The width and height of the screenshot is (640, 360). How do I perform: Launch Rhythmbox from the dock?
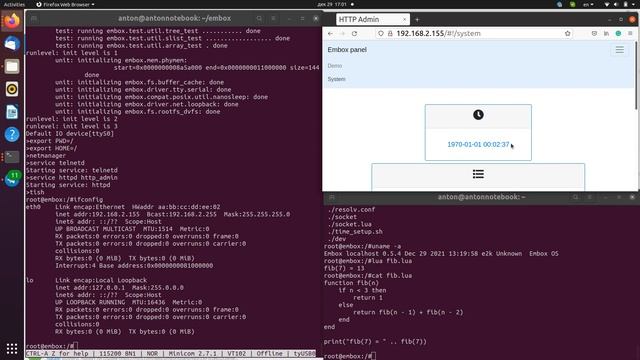click(x=12, y=89)
